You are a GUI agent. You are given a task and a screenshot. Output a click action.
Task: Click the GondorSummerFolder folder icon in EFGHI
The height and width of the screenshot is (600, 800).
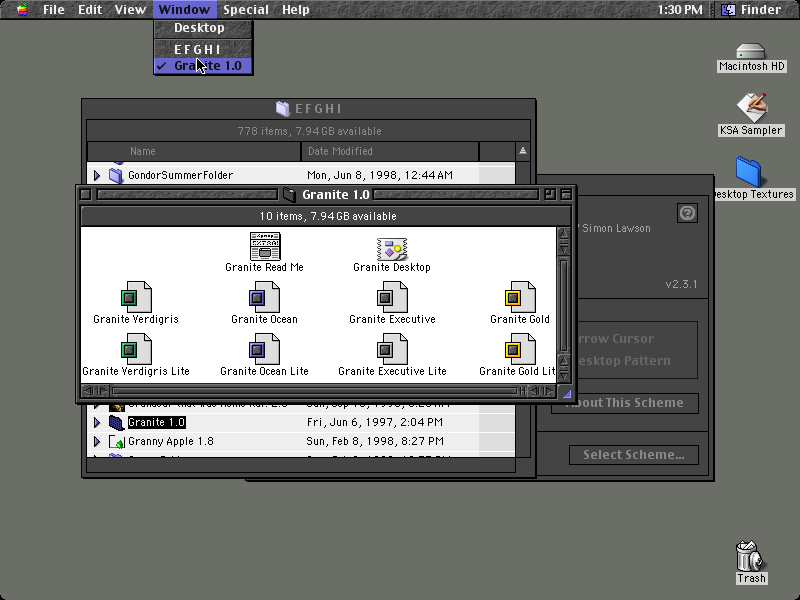coord(116,176)
